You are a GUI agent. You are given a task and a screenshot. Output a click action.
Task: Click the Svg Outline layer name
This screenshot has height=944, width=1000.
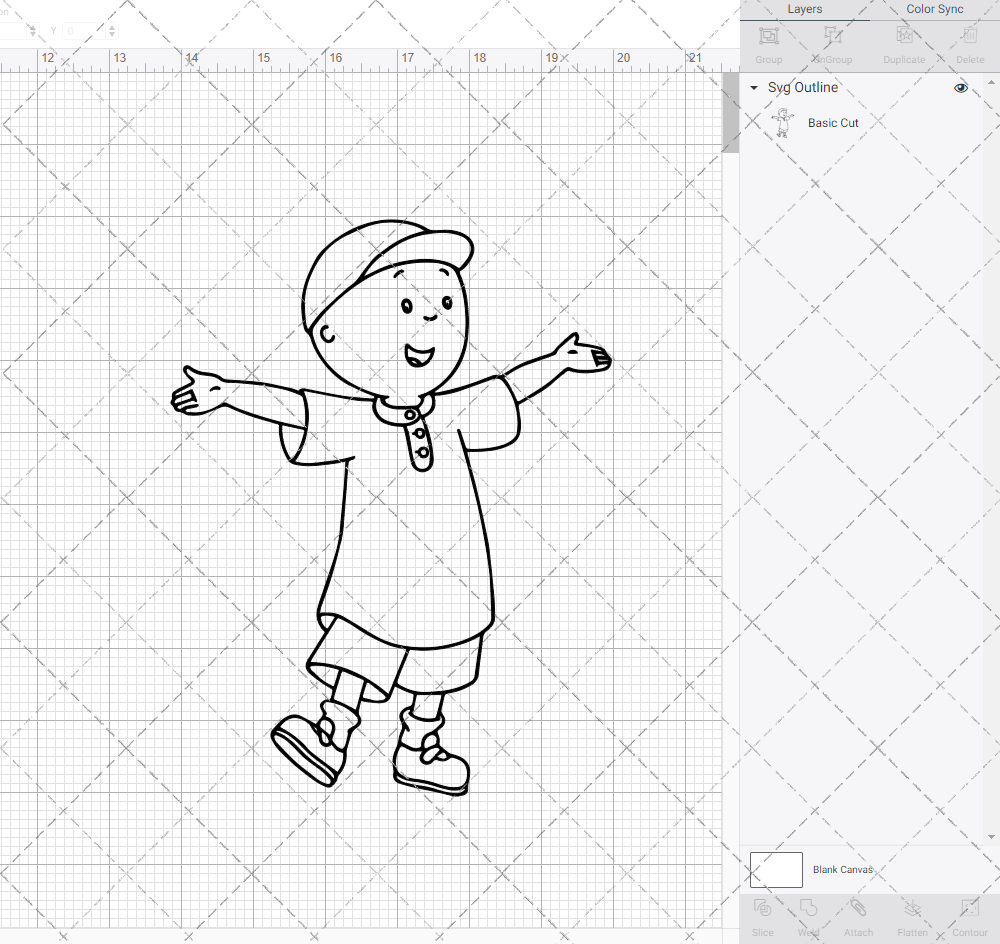pyautogui.click(x=802, y=87)
